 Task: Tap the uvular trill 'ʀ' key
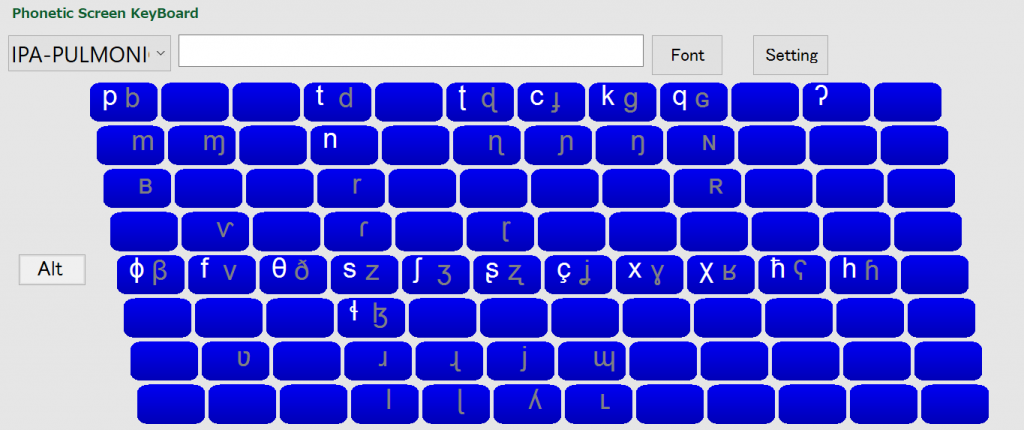click(707, 188)
